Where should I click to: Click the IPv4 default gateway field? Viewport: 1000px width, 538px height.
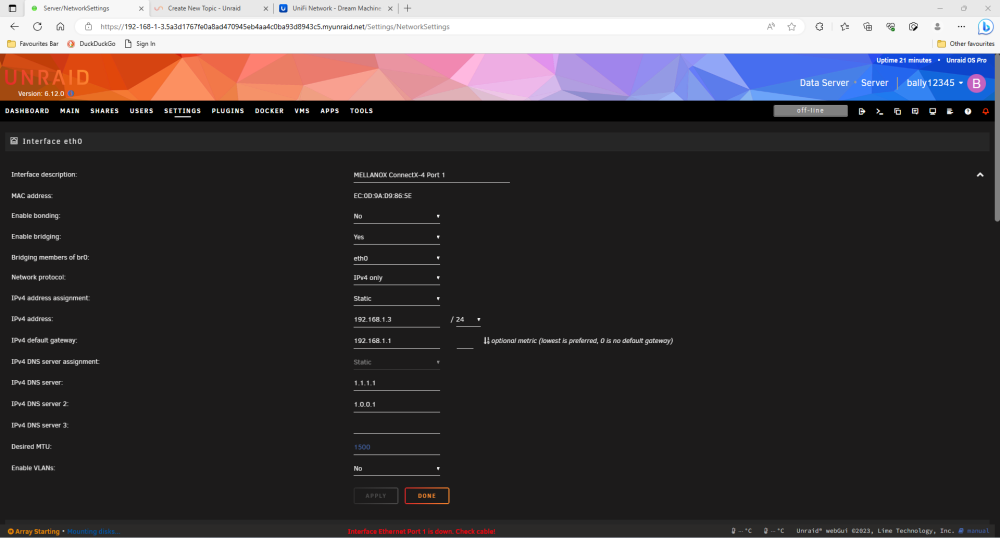tap(397, 340)
